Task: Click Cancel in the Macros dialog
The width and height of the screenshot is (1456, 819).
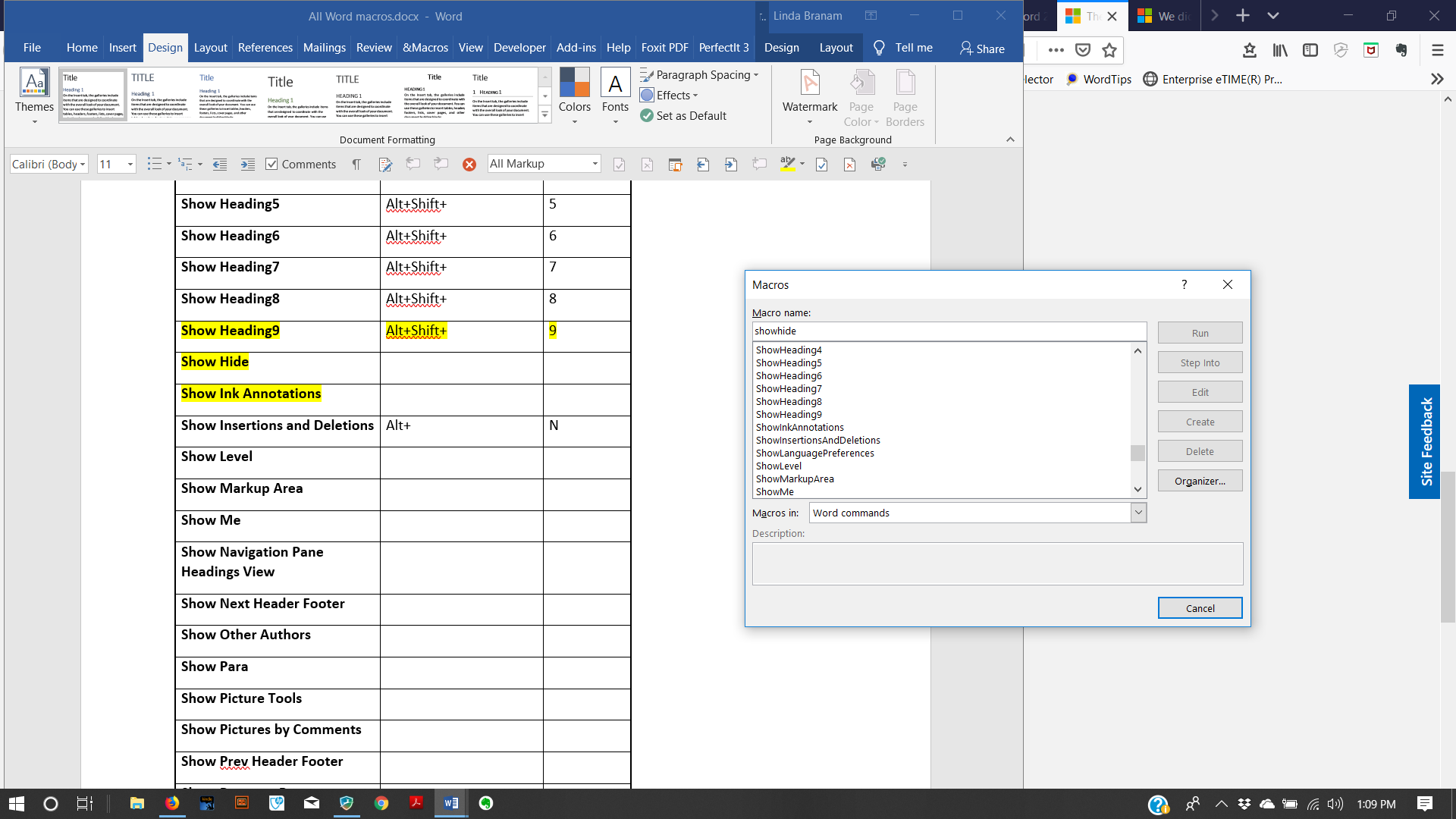Action: (x=1199, y=608)
